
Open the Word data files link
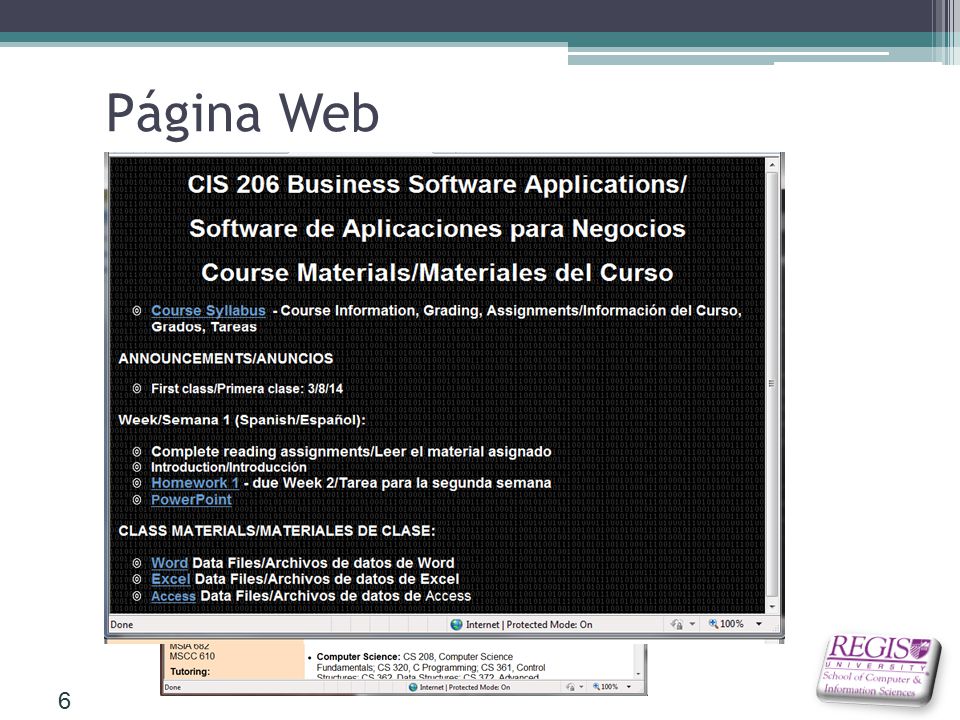coord(170,563)
